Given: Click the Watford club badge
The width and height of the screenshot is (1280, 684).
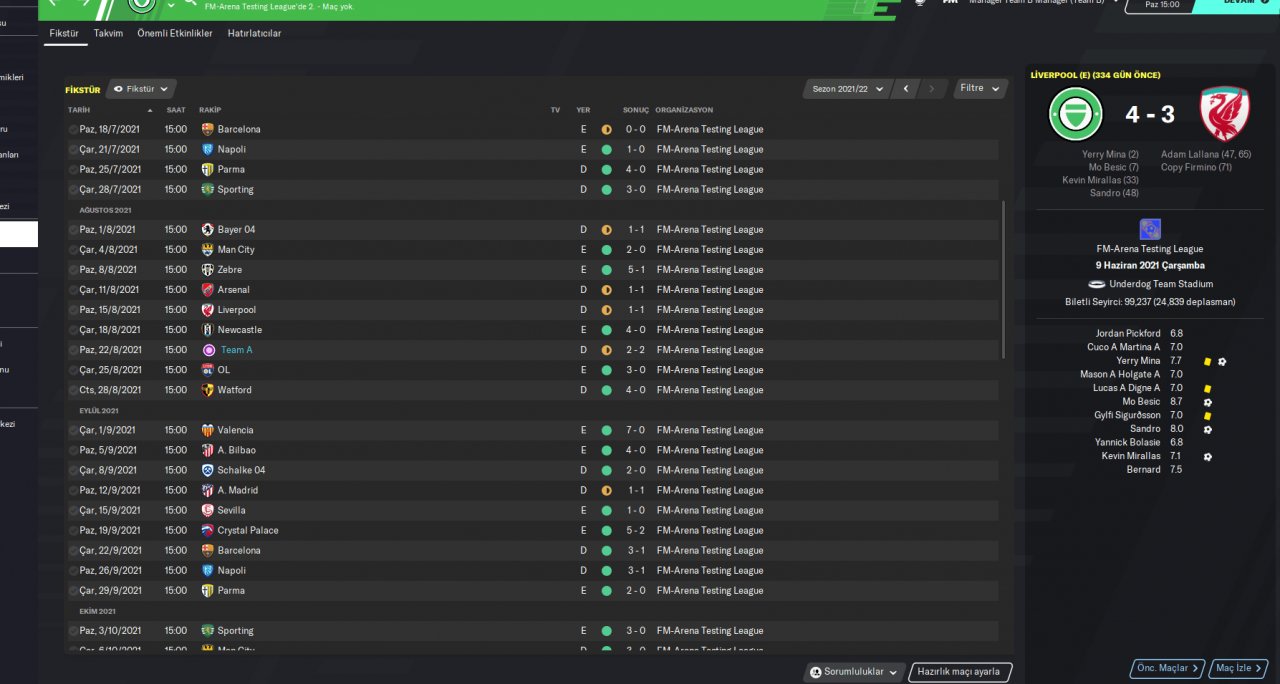Looking at the screenshot, I should [x=208, y=390].
